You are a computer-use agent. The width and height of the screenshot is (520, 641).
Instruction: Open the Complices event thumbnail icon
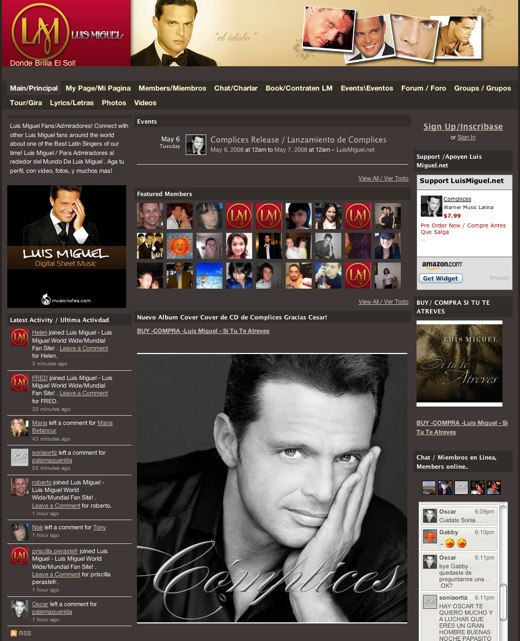(x=195, y=144)
